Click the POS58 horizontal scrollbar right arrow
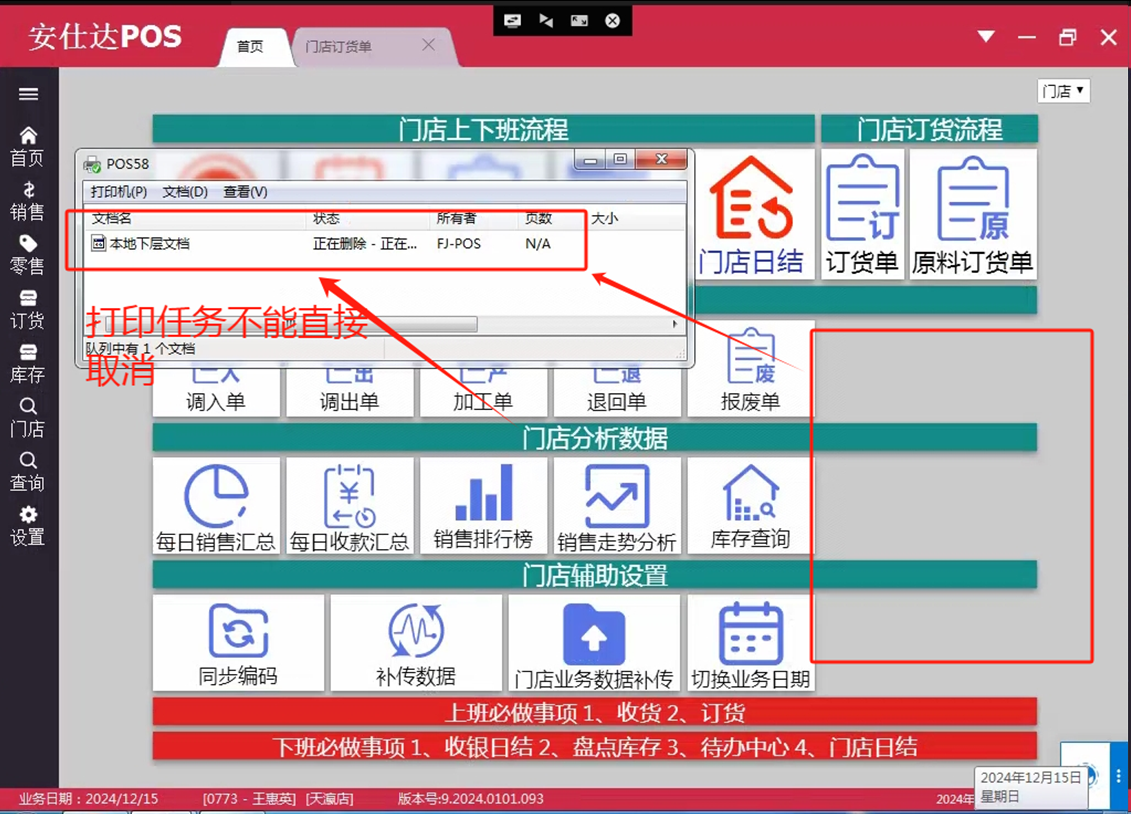This screenshot has height=814, width=1131. (x=674, y=324)
